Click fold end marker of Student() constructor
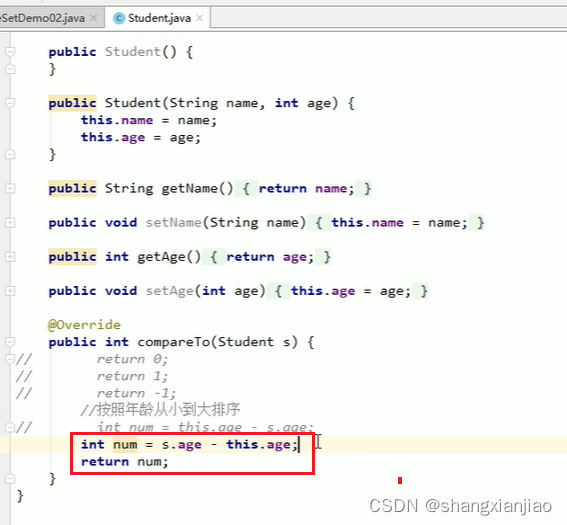The image size is (567, 525). pyautogui.click(x=10, y=69)
